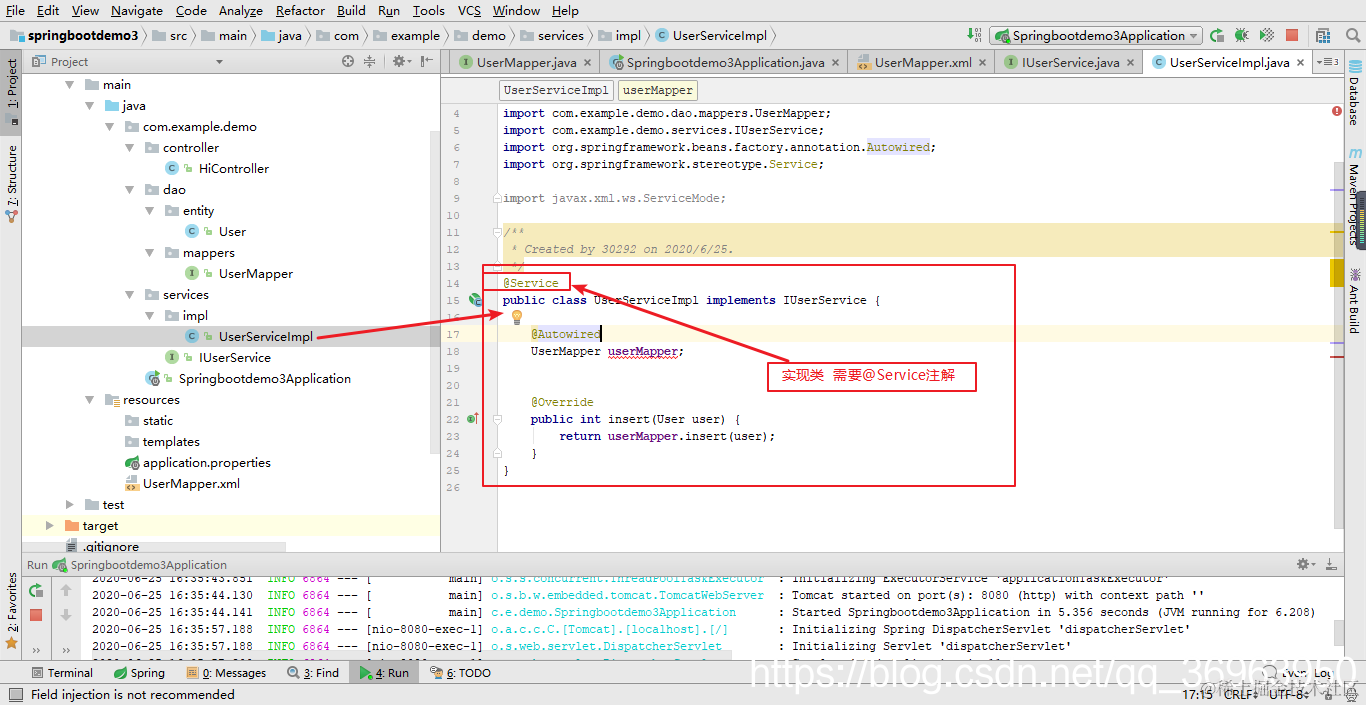Viewport: 1366px width, 705px height.
Task: Toggle tool window buttons in status bar corner
Action: pyautogui.click(x=15, y=695)
